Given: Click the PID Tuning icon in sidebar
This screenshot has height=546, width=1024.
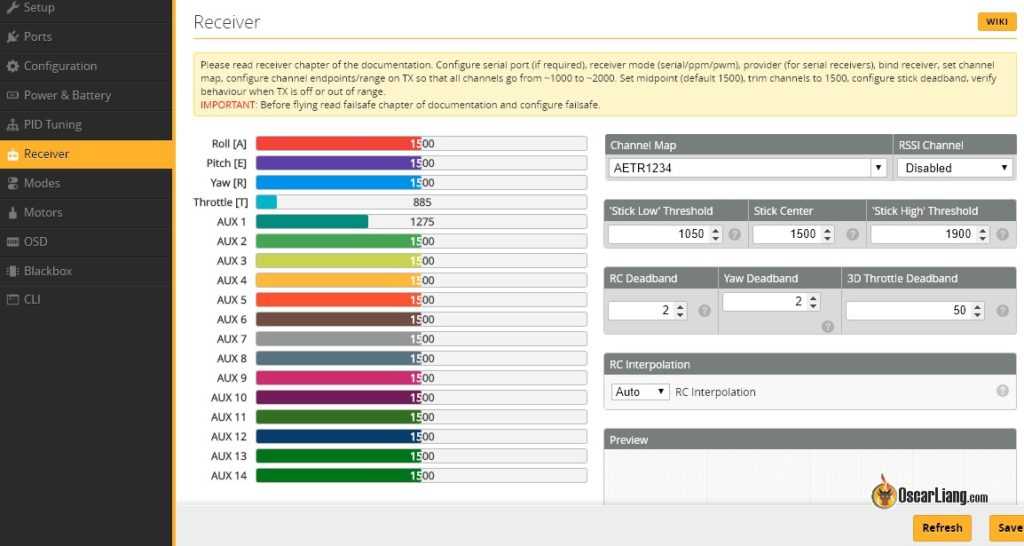Looking at the screenshot, I should 13,125.
